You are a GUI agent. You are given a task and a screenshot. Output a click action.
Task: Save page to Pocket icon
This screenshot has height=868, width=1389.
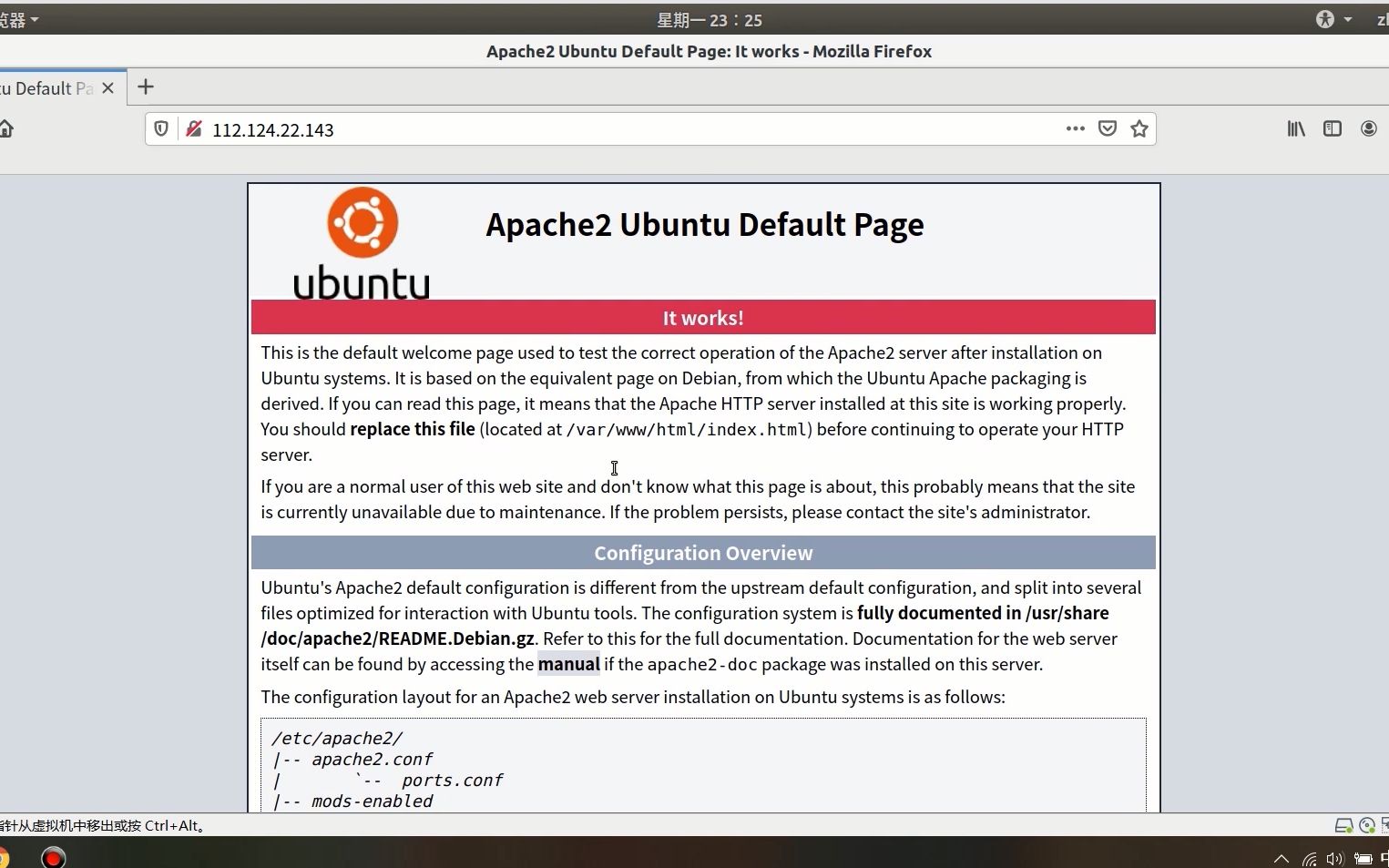pos(1108,128)
